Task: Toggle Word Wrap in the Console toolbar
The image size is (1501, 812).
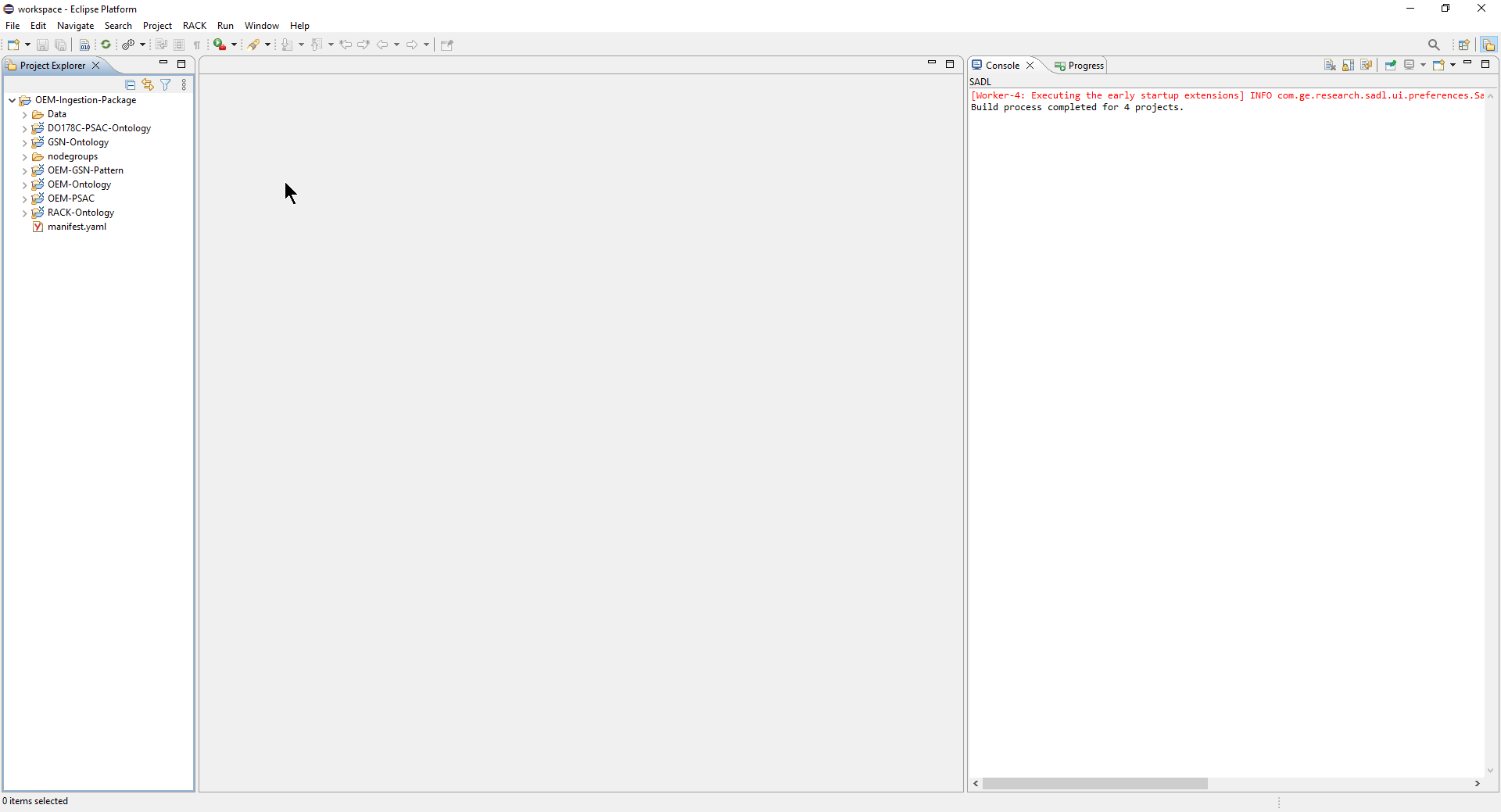Action: [x=1367, y=65]
